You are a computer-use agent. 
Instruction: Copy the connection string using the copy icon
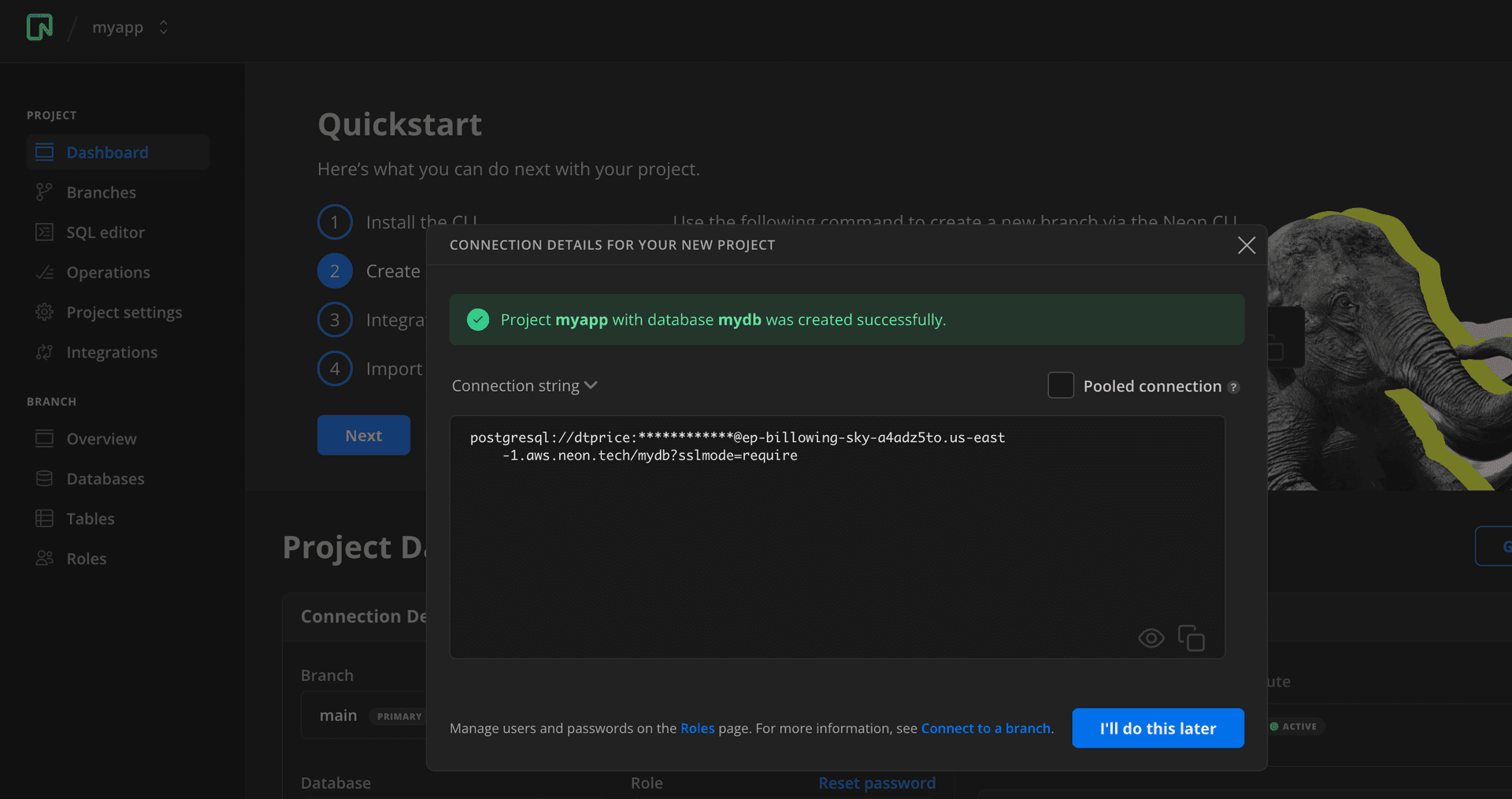(1191, 638)
